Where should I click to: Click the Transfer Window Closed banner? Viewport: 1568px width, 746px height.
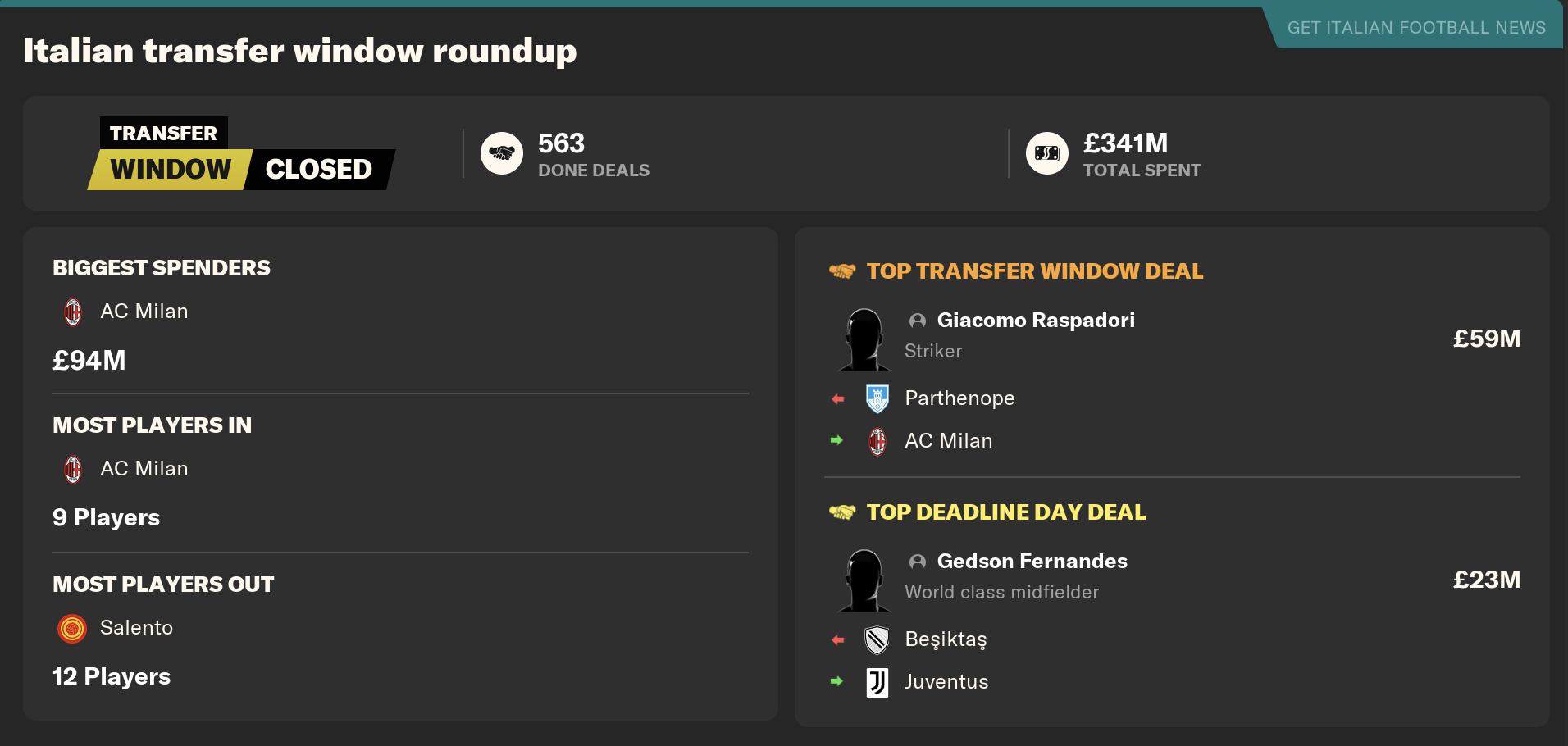tap(241, 153)
